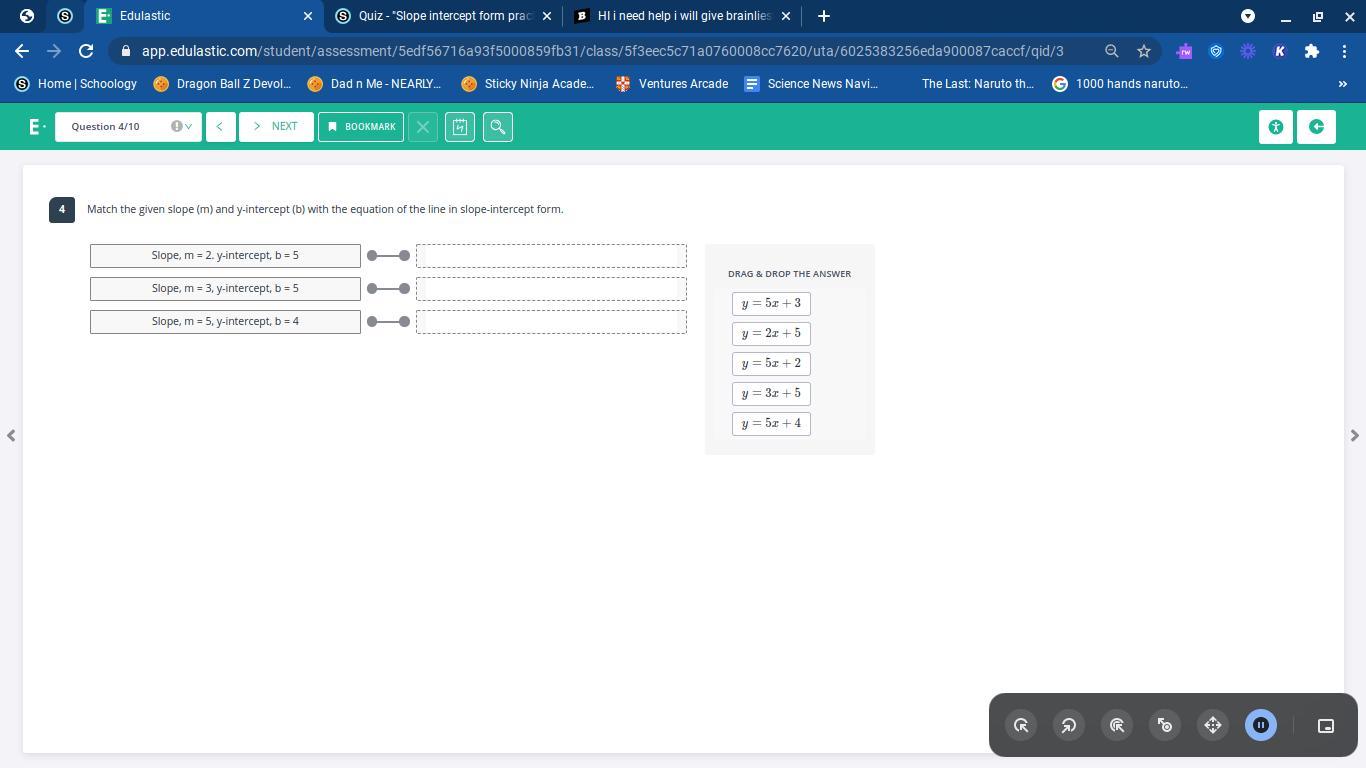
Task: Open the scratchpad tool icon
Action: click(460, 127)
